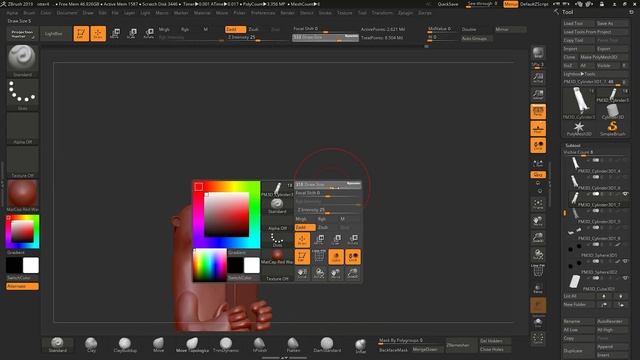Screen dimensions: 640x360
Task: Select the Scale icon on the top shelf
Action: click(132, 33)
